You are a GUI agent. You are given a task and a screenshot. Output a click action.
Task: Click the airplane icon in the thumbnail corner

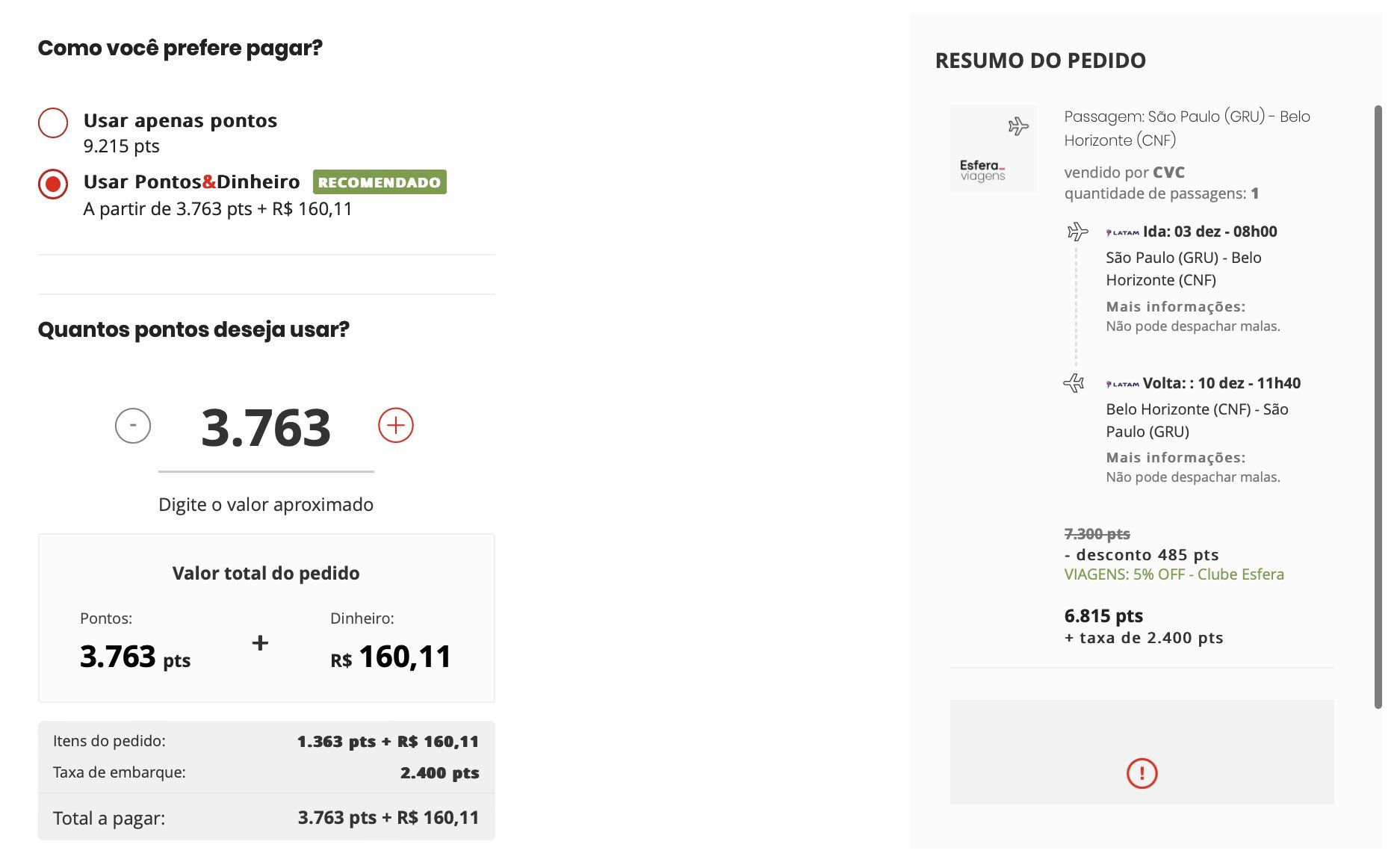click(x=1018, y=125)
